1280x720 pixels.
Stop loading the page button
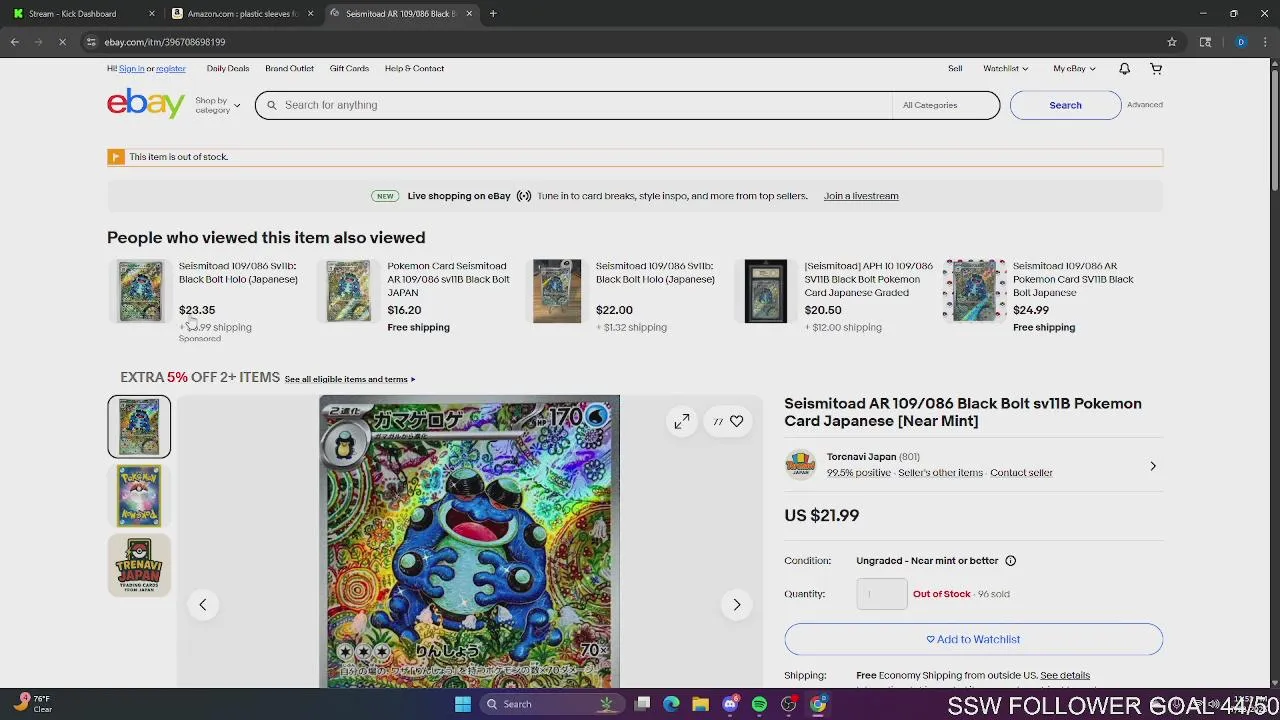pyautogui.click(x=62, y=42)
